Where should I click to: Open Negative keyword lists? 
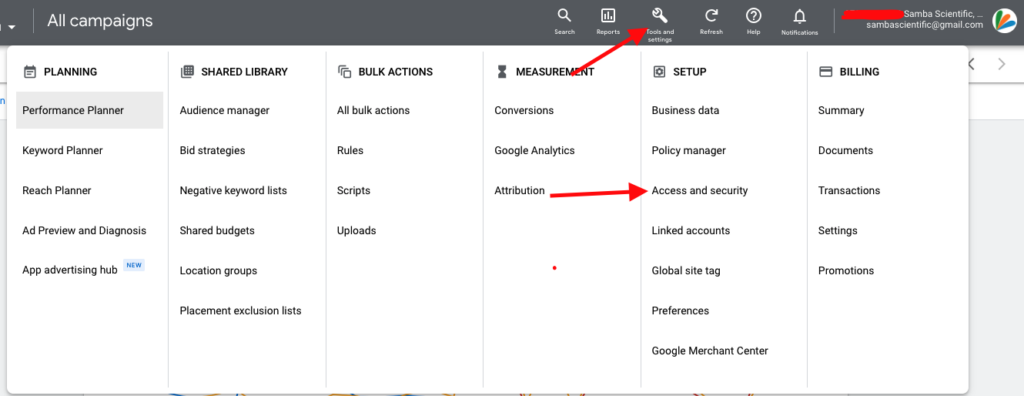233,191
